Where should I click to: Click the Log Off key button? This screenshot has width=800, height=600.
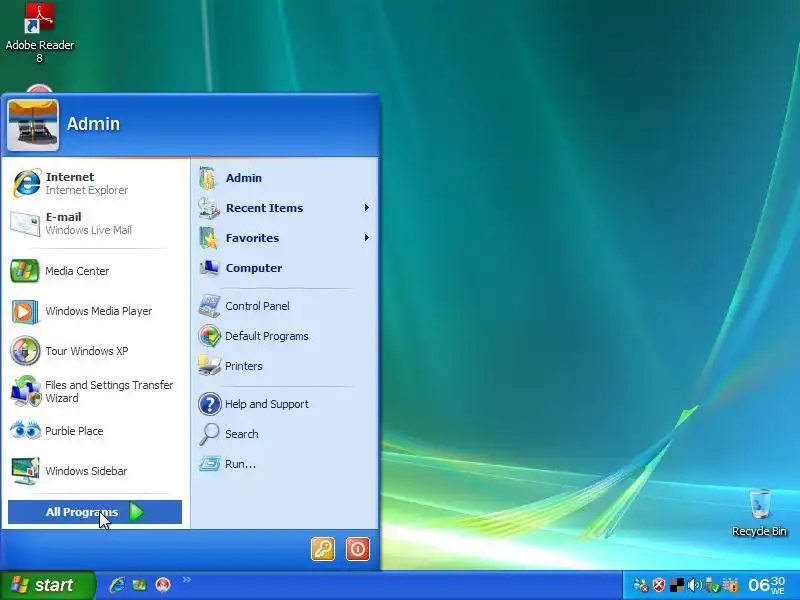click(323, 549)
